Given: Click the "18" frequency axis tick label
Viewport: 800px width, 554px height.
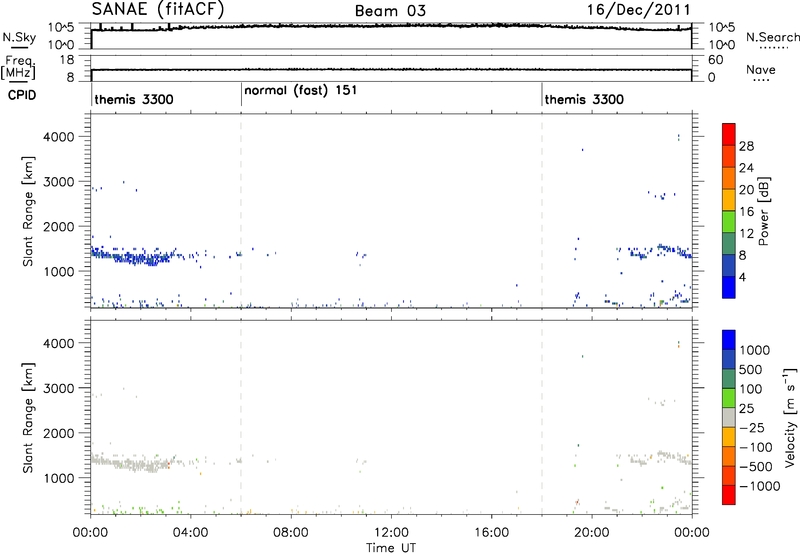Looking at the screenshot, I should (x=67, y=60).
